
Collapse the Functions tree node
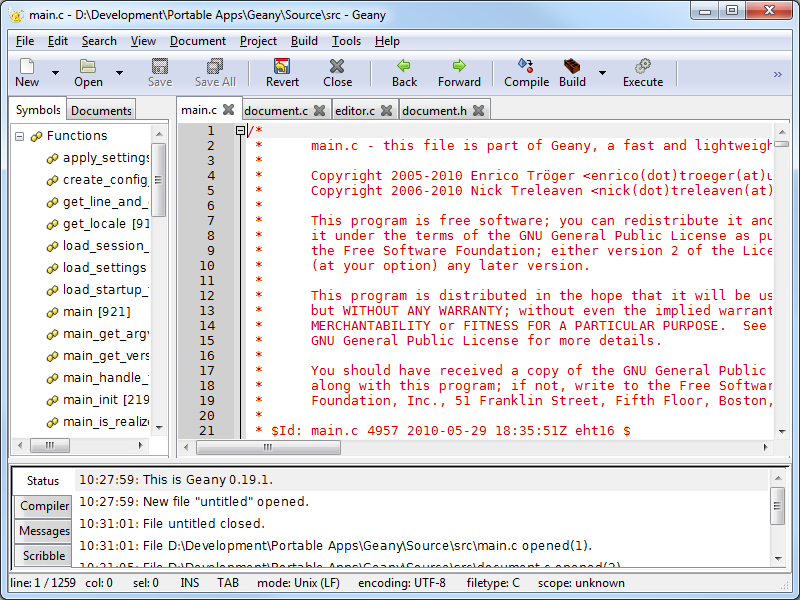click(x=19, y=136)
